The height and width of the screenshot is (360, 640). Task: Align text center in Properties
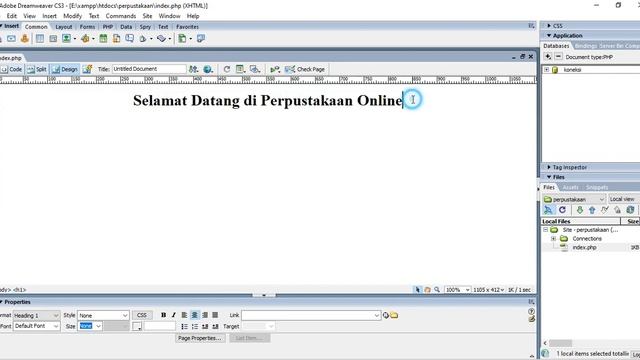click(195, 315)
